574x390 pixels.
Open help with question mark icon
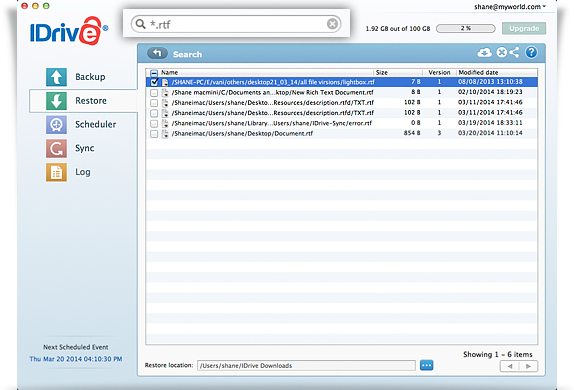pos(531,53)
